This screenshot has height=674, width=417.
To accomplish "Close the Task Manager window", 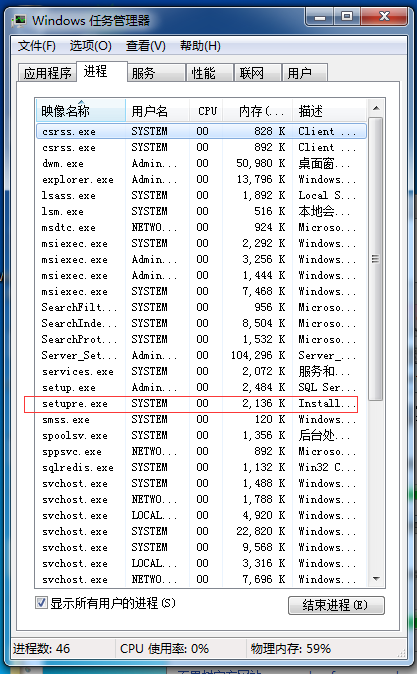I will tap(384, 17).
